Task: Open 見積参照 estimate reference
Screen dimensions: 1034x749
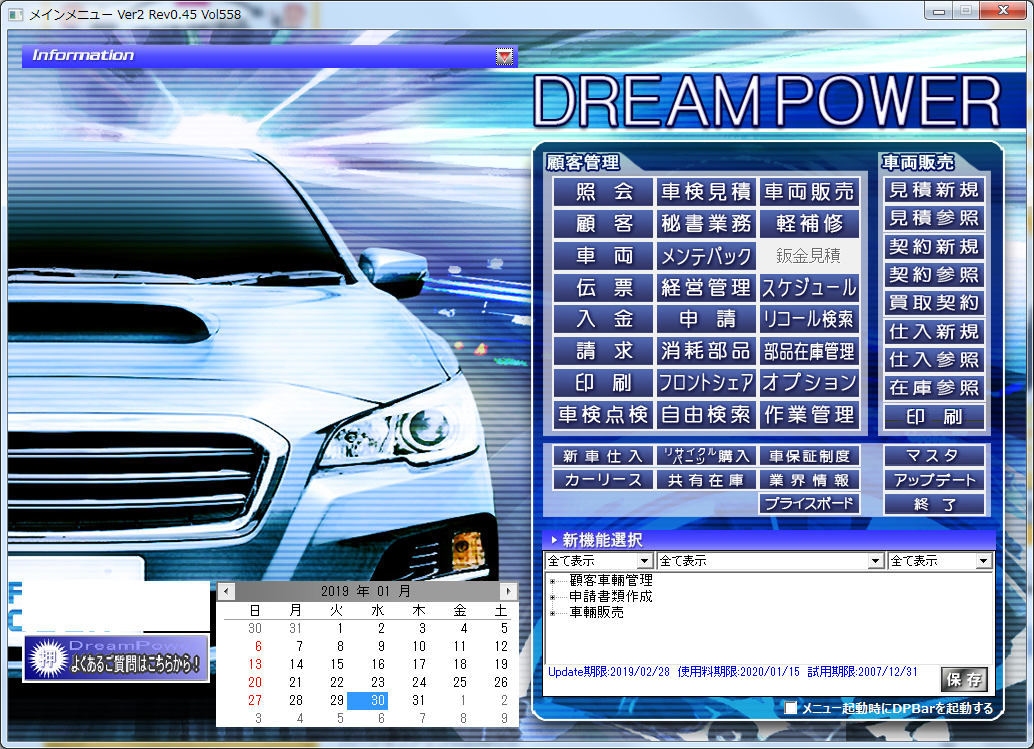Action: (934, 218)
